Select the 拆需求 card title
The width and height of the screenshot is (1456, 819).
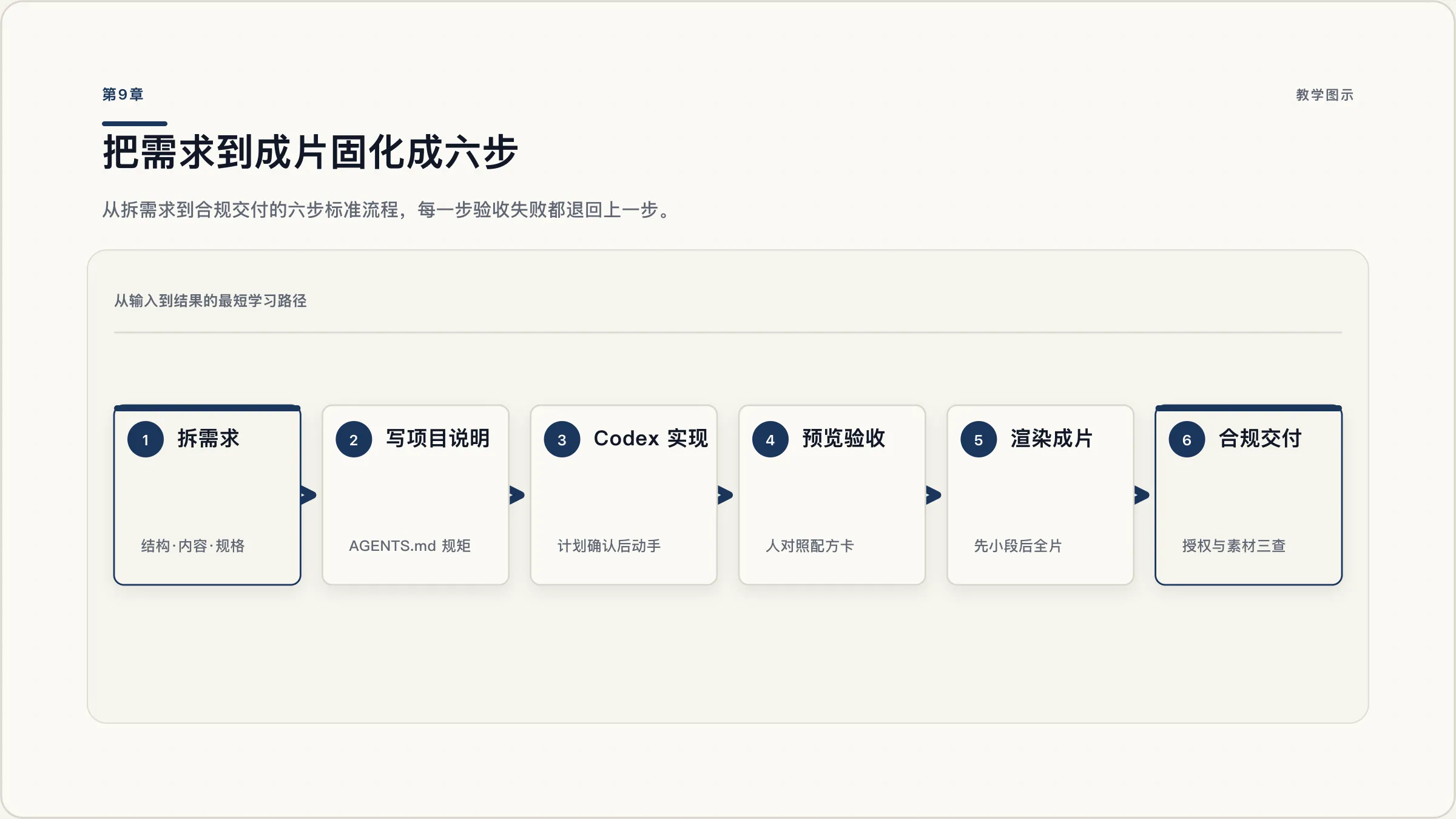tap(208, 438)
